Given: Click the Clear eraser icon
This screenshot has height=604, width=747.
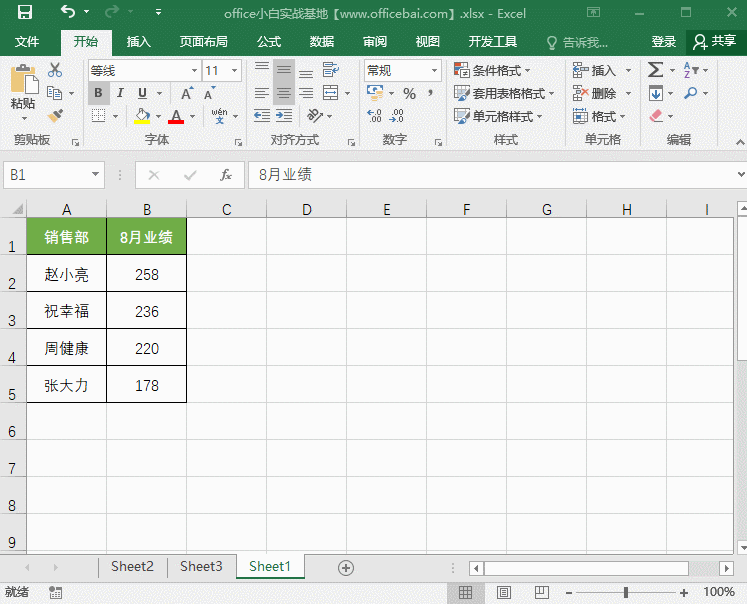Looking at the screenshot, I should coord(656,116).
